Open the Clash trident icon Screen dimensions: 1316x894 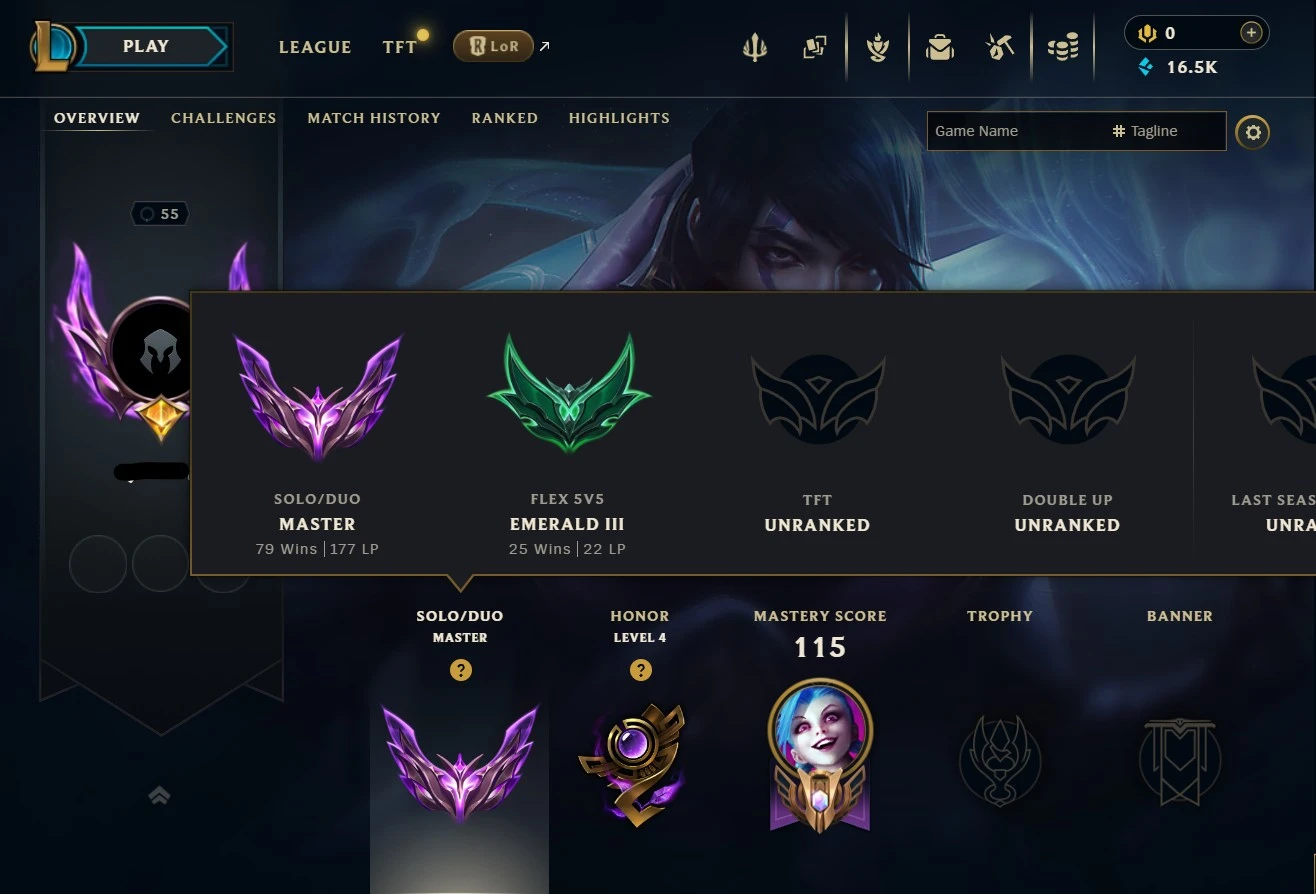pos(755,47)
